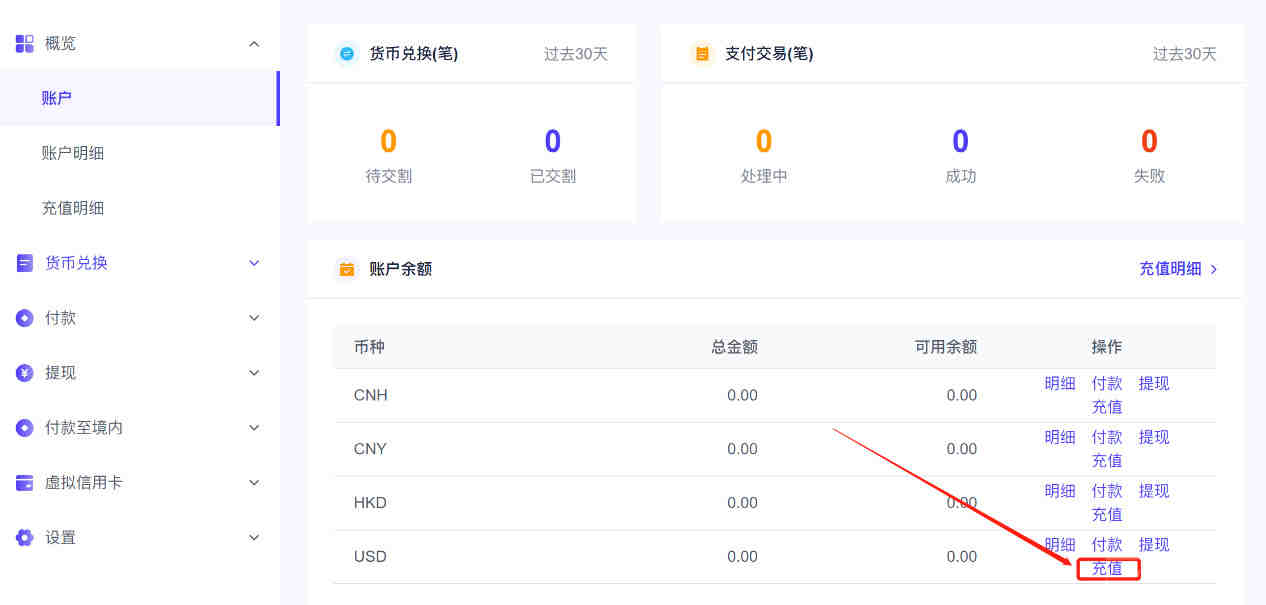Click 付款 in the CNY row
Viewport: 1266px width, 605px height.
tap(1107, 437)
